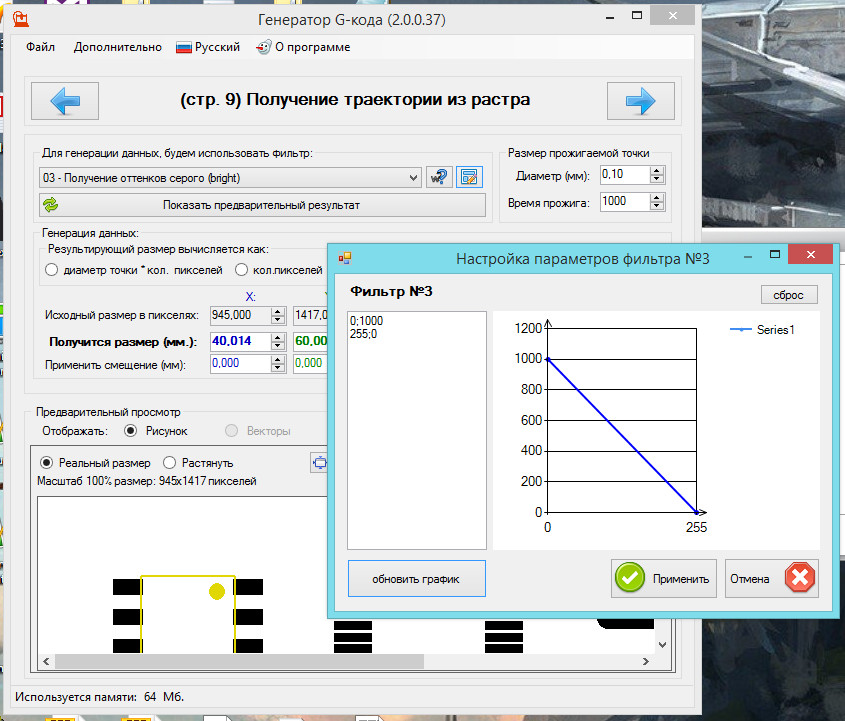Click preview scroll down arrow
The width and height of the screenshot is (845, 721).
(663, 644)
